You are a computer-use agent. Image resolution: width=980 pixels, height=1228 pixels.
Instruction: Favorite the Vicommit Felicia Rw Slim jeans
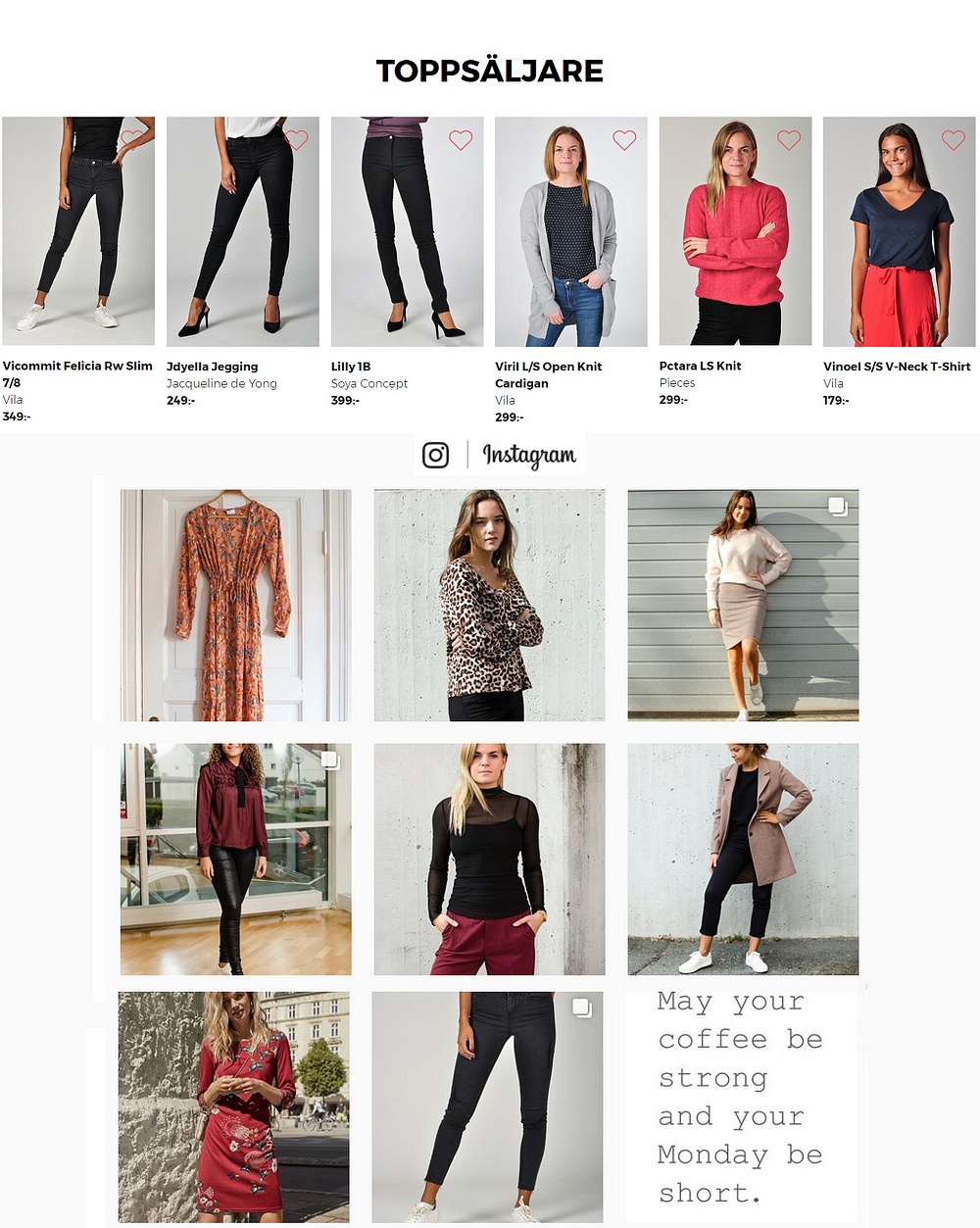(x=132, y=140)
